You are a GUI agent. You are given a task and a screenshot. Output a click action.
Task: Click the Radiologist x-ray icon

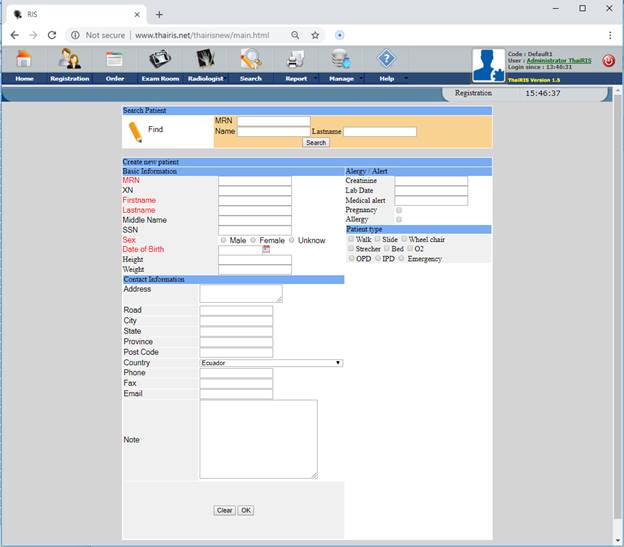point(205,59)
